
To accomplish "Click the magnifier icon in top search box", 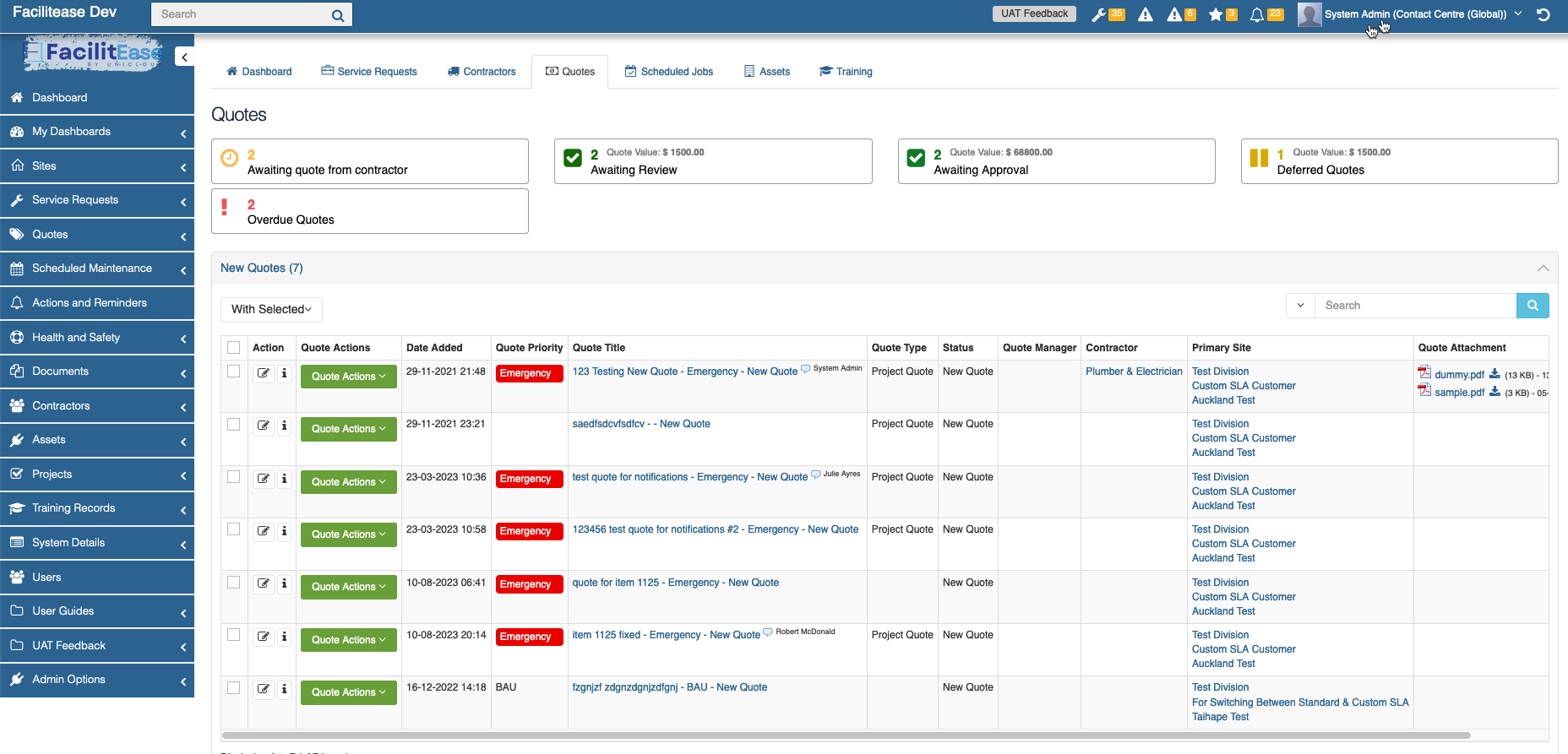I will point(338,15).
